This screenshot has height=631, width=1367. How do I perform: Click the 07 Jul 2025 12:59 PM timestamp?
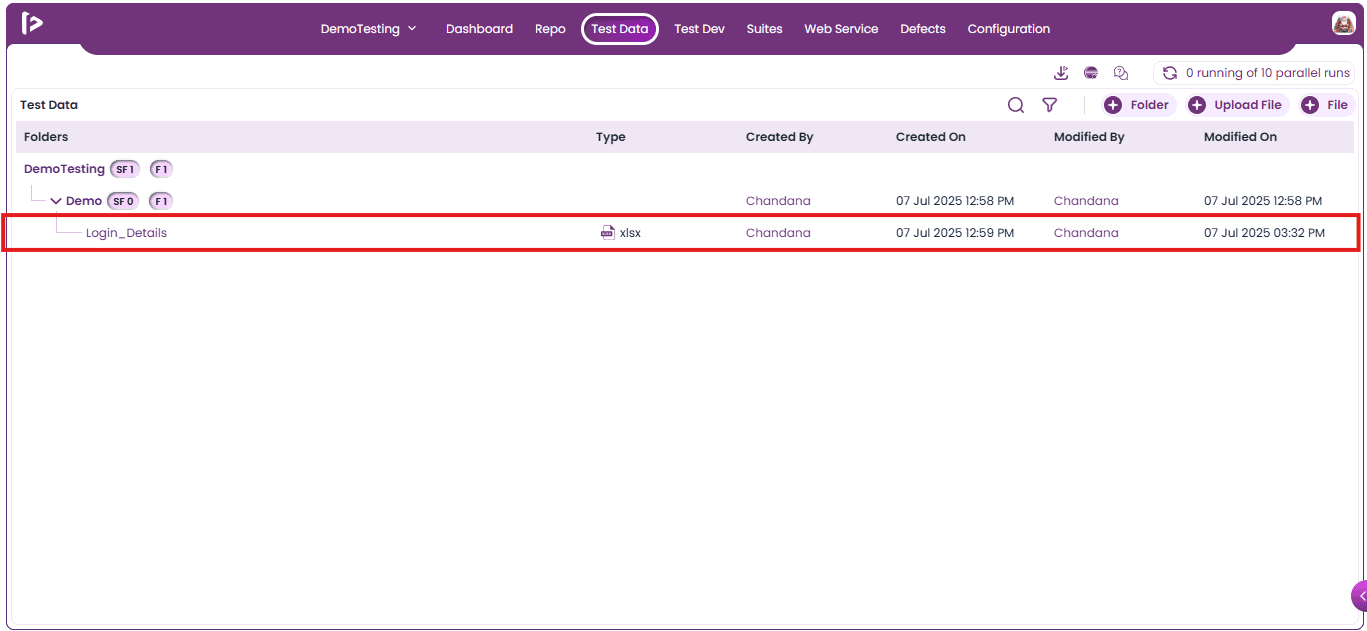(x=955, y=233)
